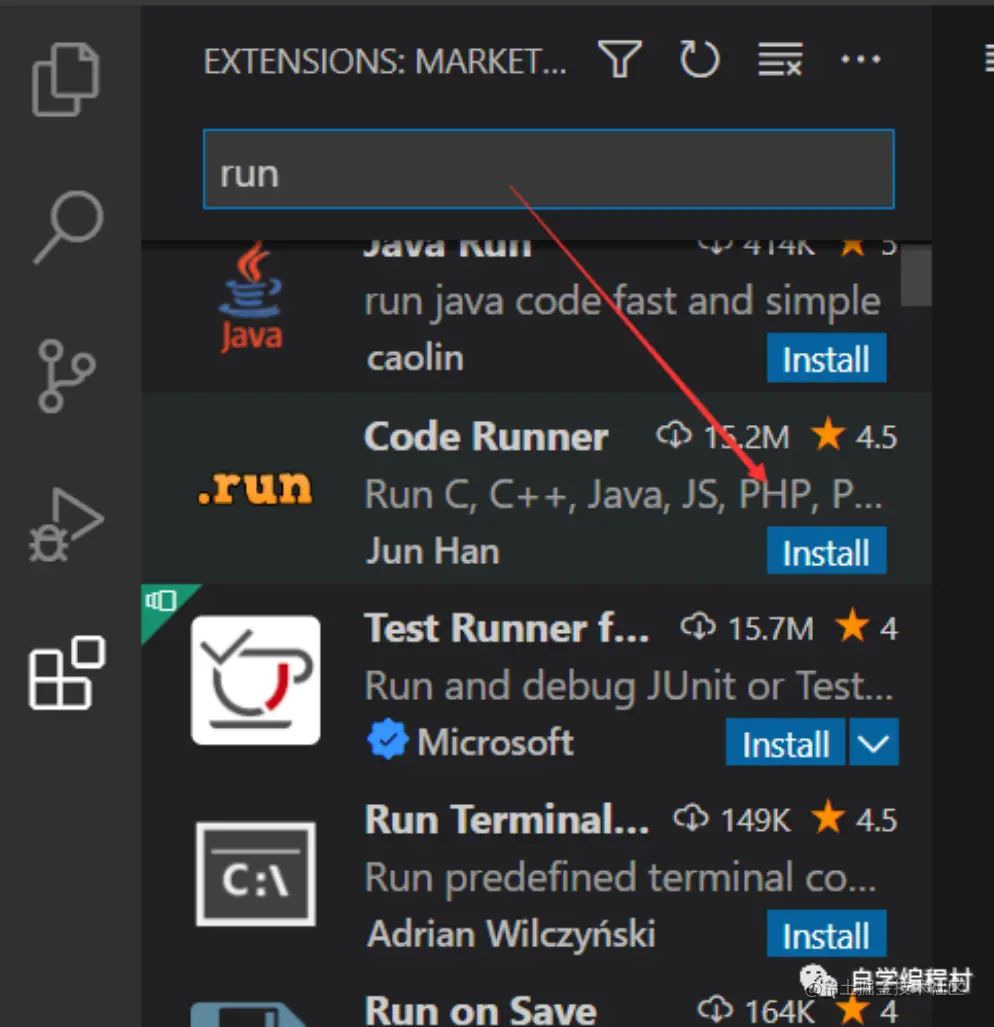Expand the Test Runner install dropdown arrow
The width and height of the screenshot is (994, 1027).
pos(874,742)
